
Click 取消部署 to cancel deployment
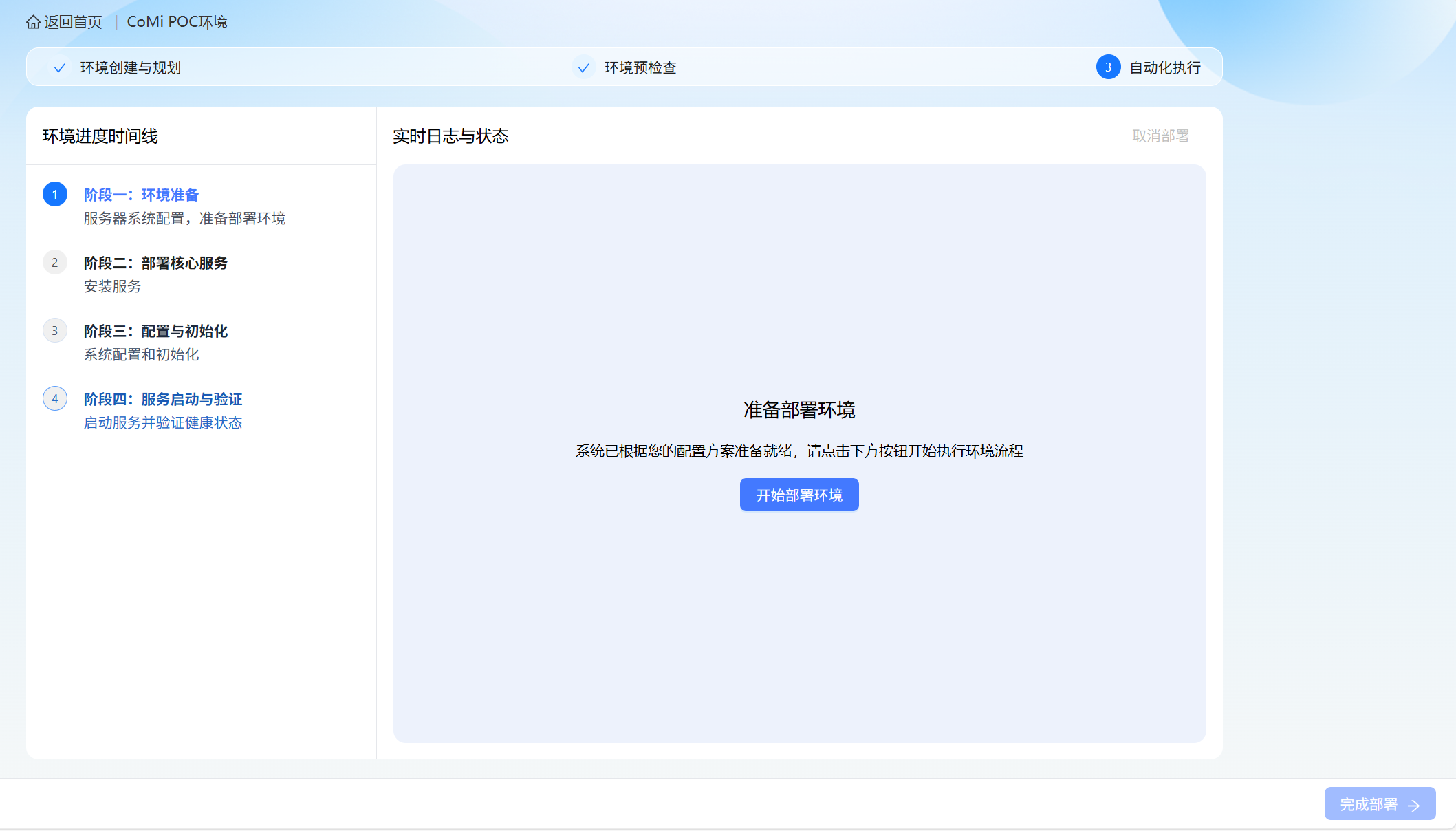[x=1160, y=136]
